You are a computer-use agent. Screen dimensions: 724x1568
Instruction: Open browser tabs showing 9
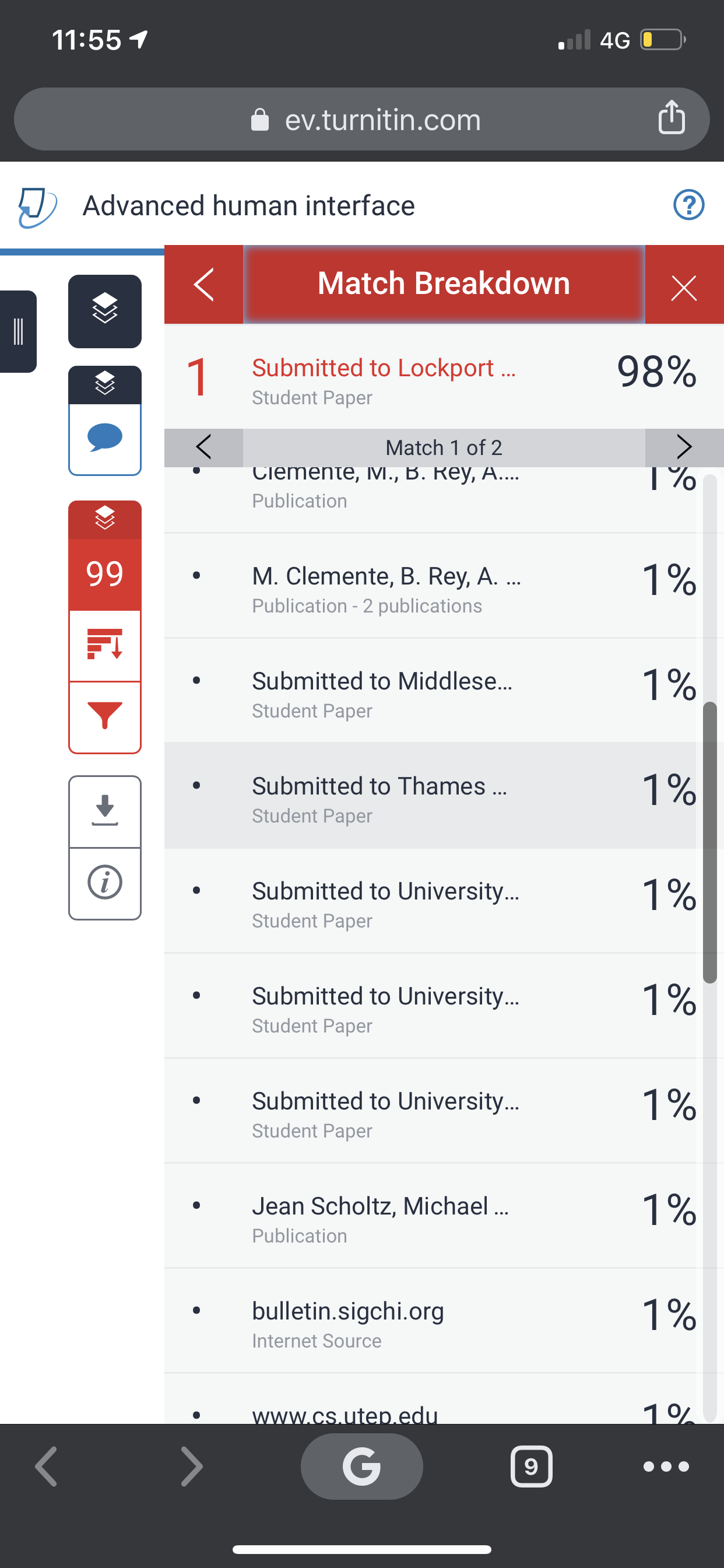coord(531,1466)
